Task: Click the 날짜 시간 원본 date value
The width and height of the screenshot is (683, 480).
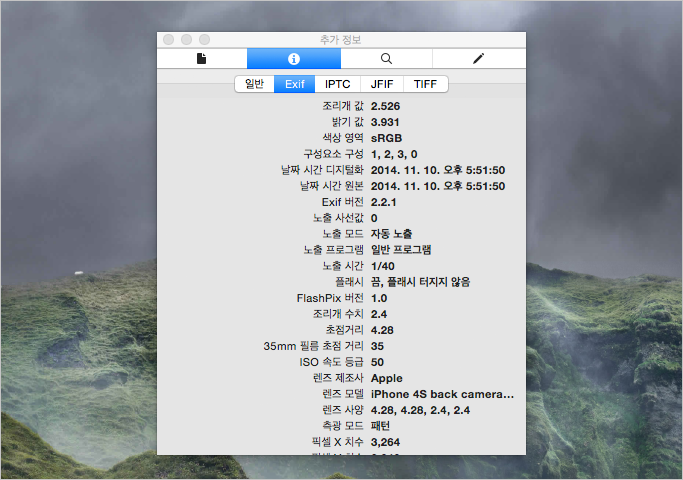Action: [x=438, y=186]
